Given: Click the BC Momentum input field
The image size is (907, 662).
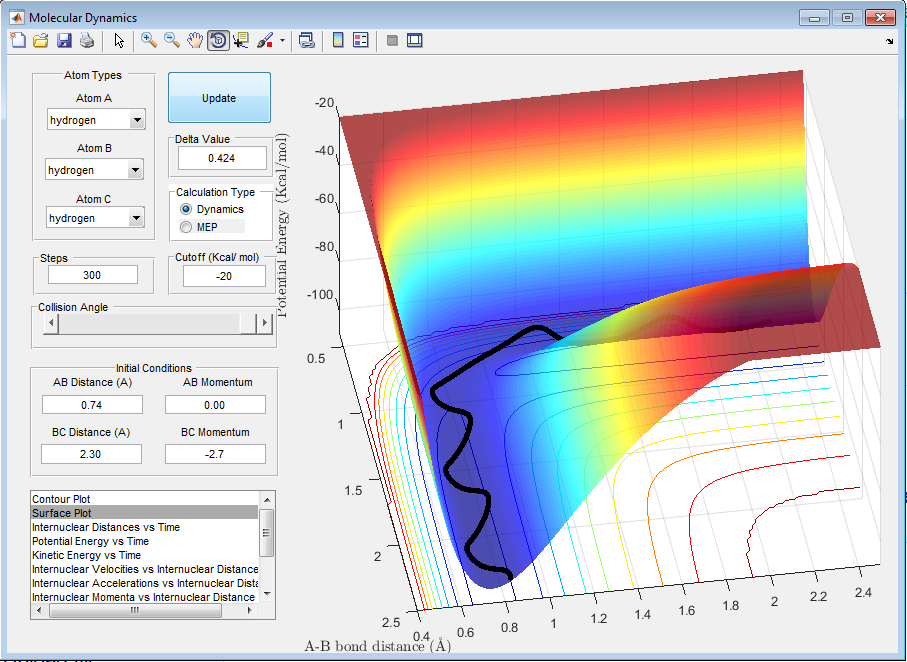Looking at the screenshot, I should click(215, 454).
